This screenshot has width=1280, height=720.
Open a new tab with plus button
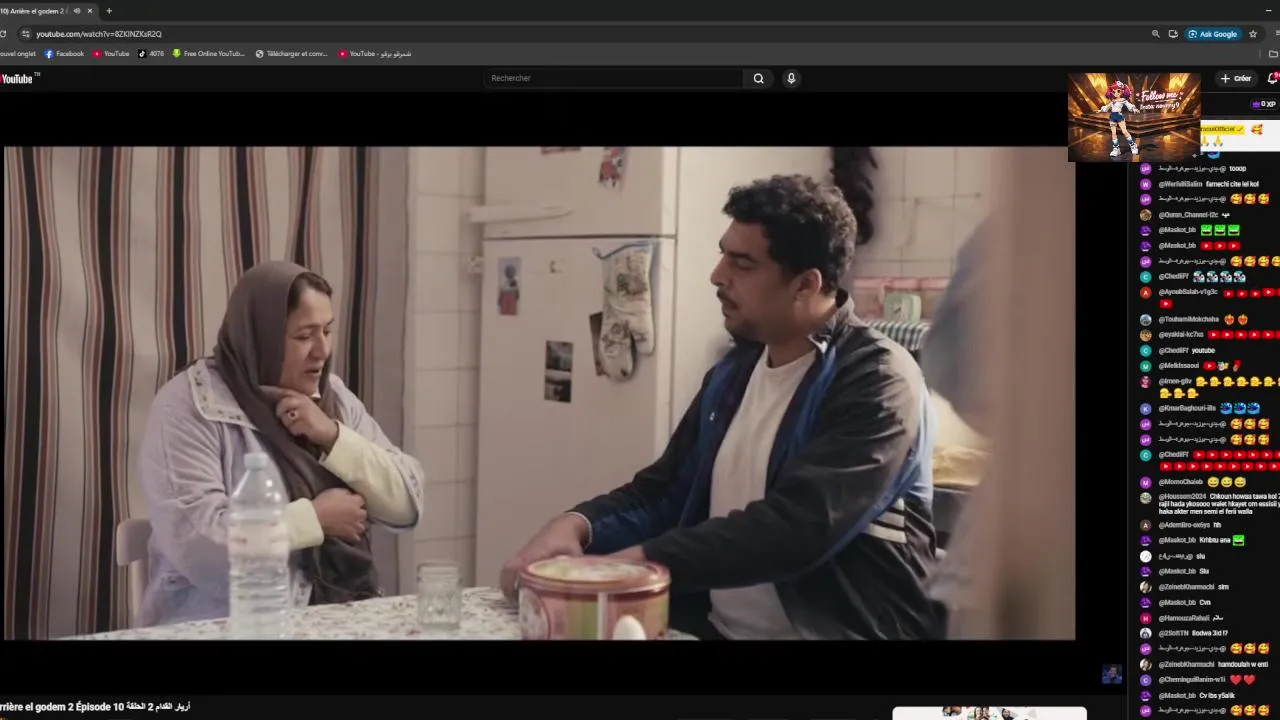tap(109, 11)
